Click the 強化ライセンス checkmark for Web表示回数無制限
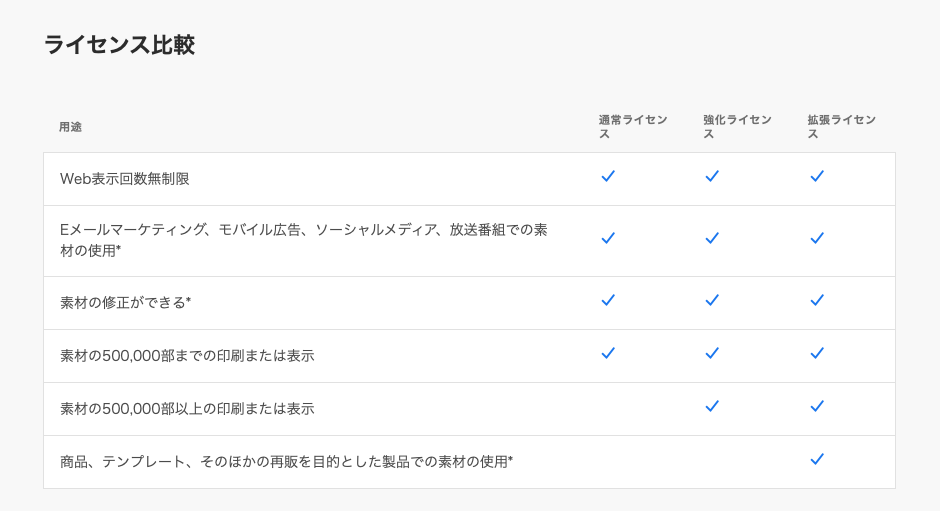 (712, 176)
